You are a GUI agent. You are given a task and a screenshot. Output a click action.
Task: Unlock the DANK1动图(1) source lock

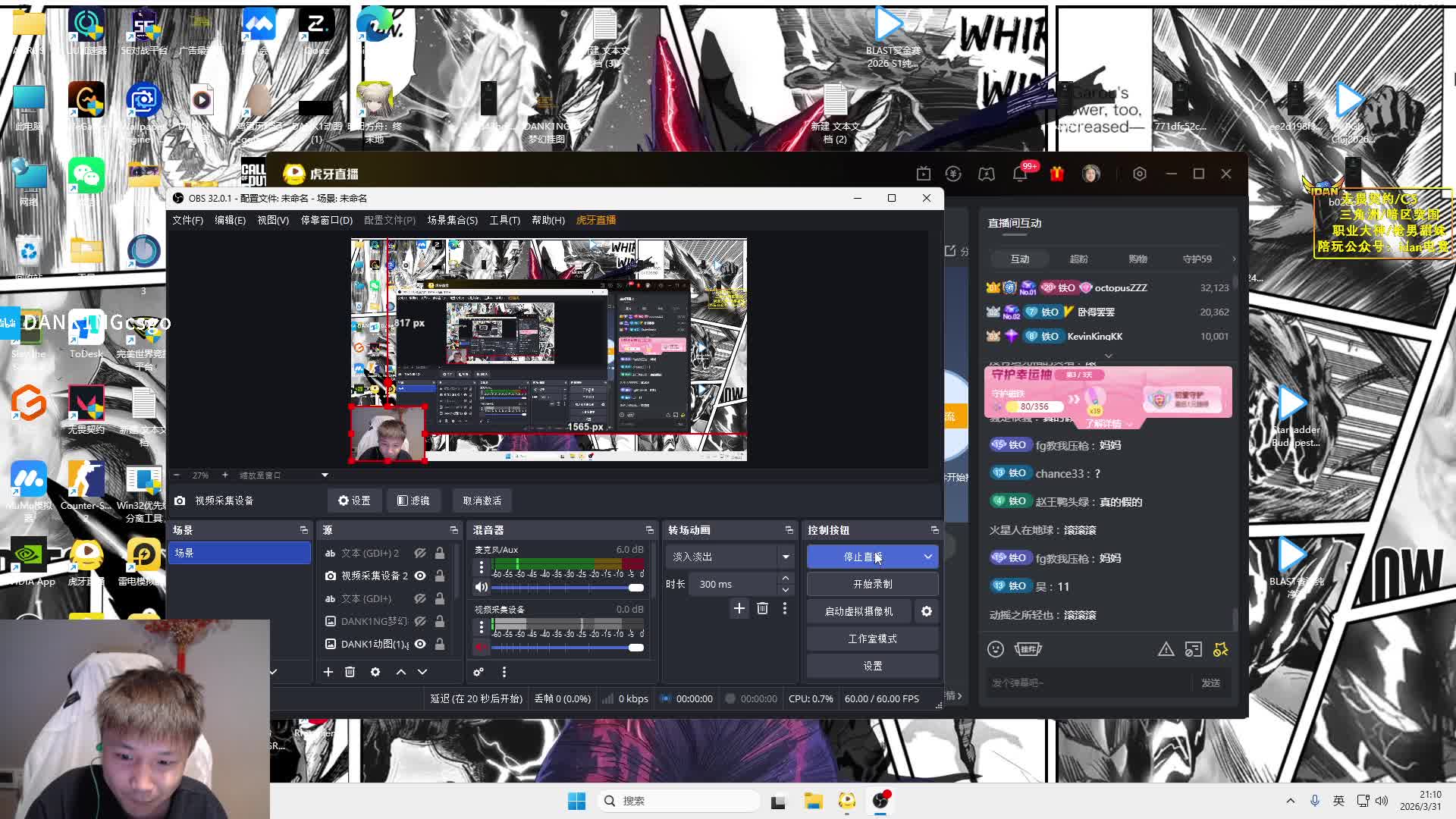[x=440, y=644]
